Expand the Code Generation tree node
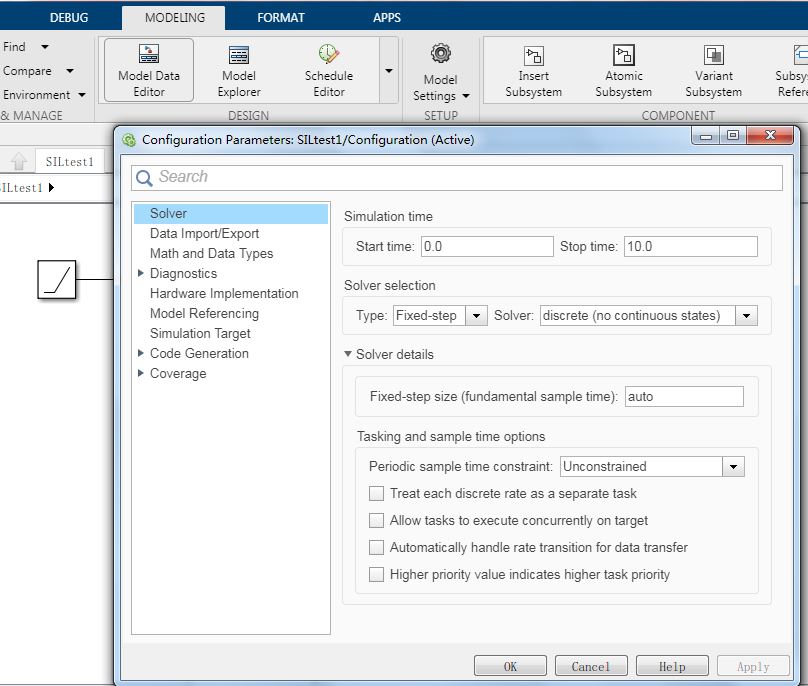This screenshot has width=808, height=686. click(x=140, y=353)
